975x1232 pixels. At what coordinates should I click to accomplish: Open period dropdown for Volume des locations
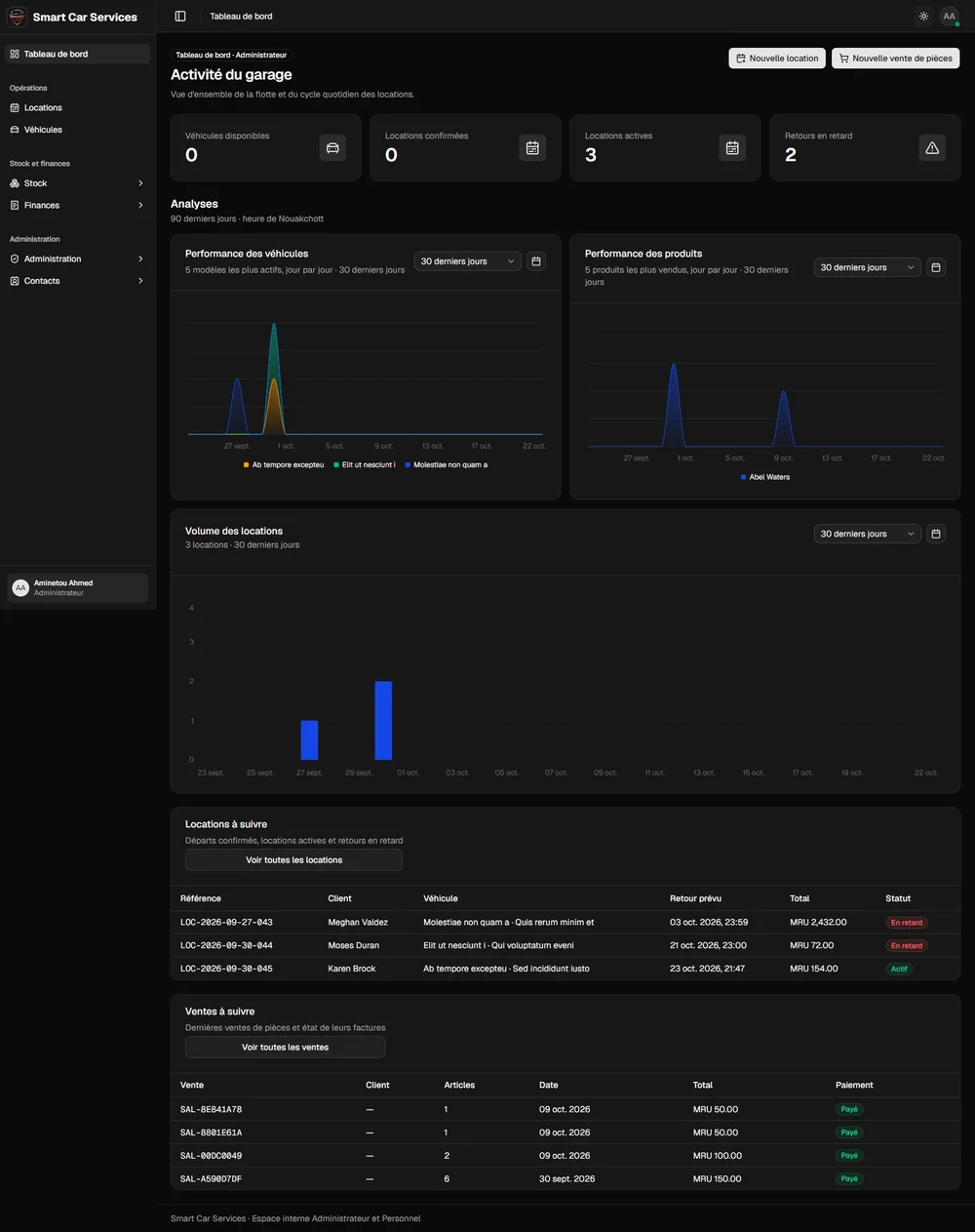pos(868,534)
